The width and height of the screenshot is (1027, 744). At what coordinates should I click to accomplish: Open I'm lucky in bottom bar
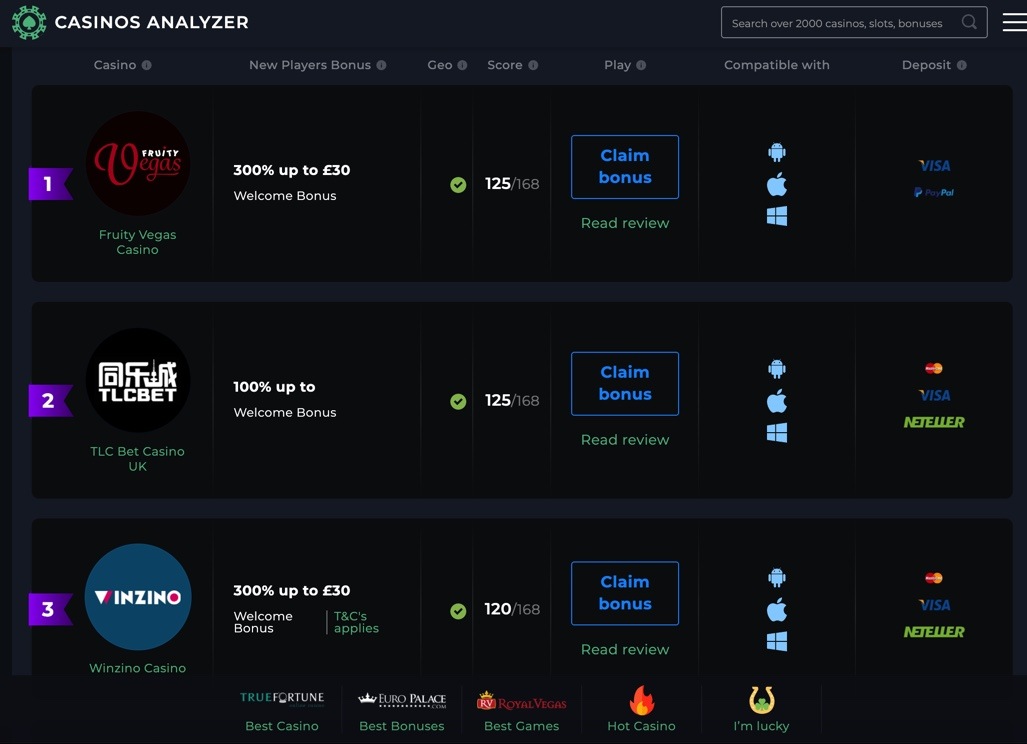(x=761, y=726)
